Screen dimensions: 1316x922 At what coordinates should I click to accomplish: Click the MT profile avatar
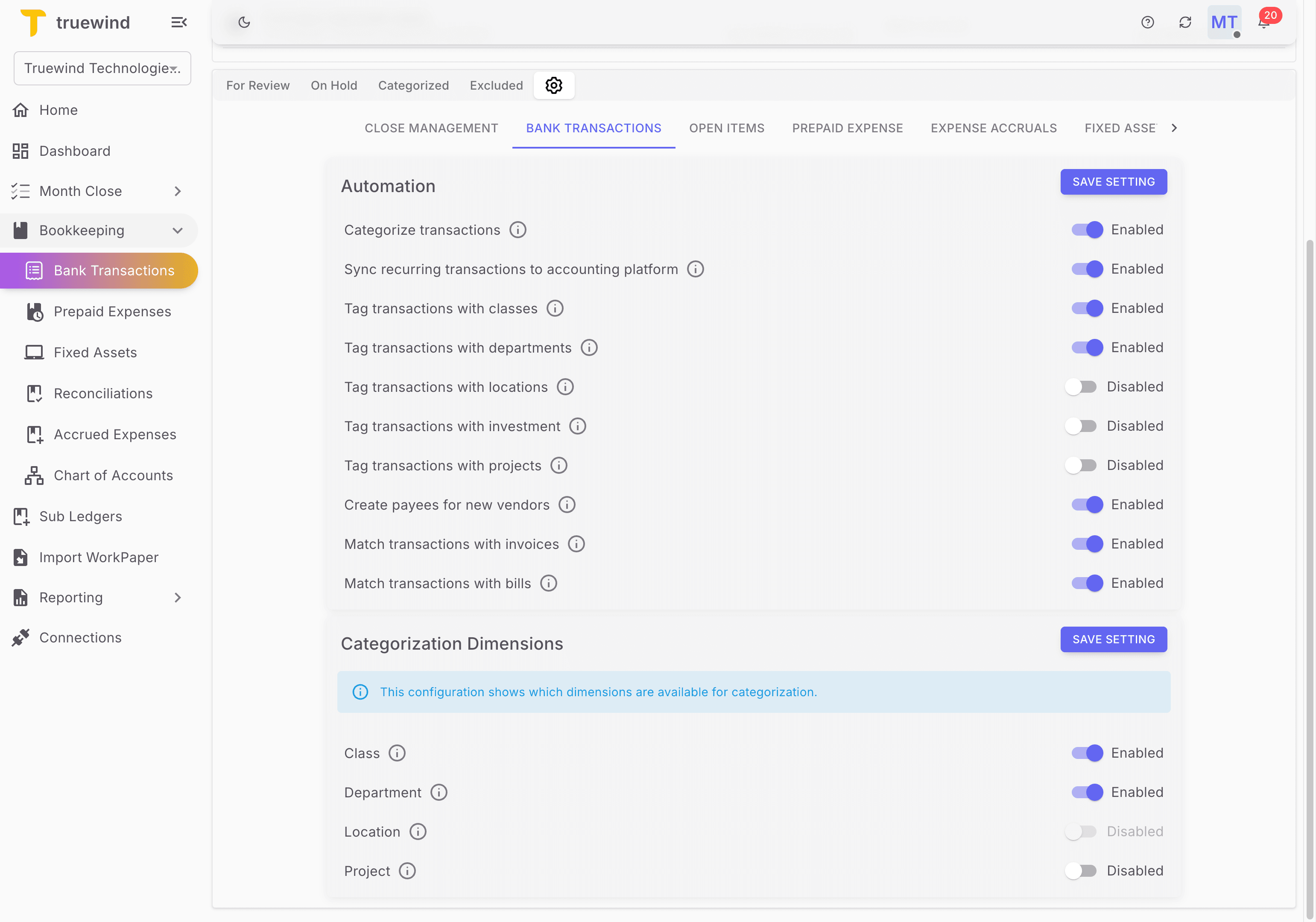1224,22
